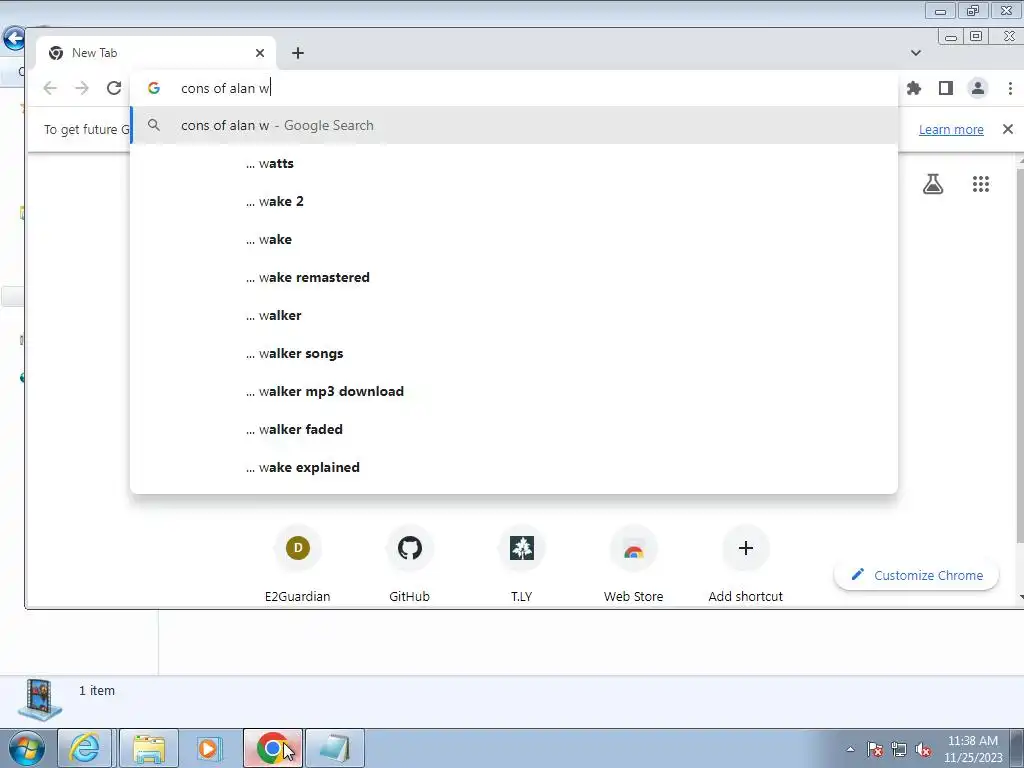This screenshot has height=768, width=1024.
Task: Open the notepad taskbar icon
Action: pos(334,748)
